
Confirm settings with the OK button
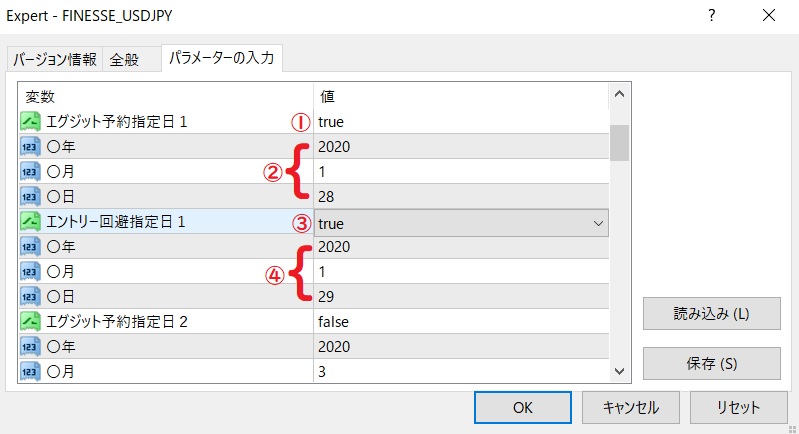tap(522, 408)
